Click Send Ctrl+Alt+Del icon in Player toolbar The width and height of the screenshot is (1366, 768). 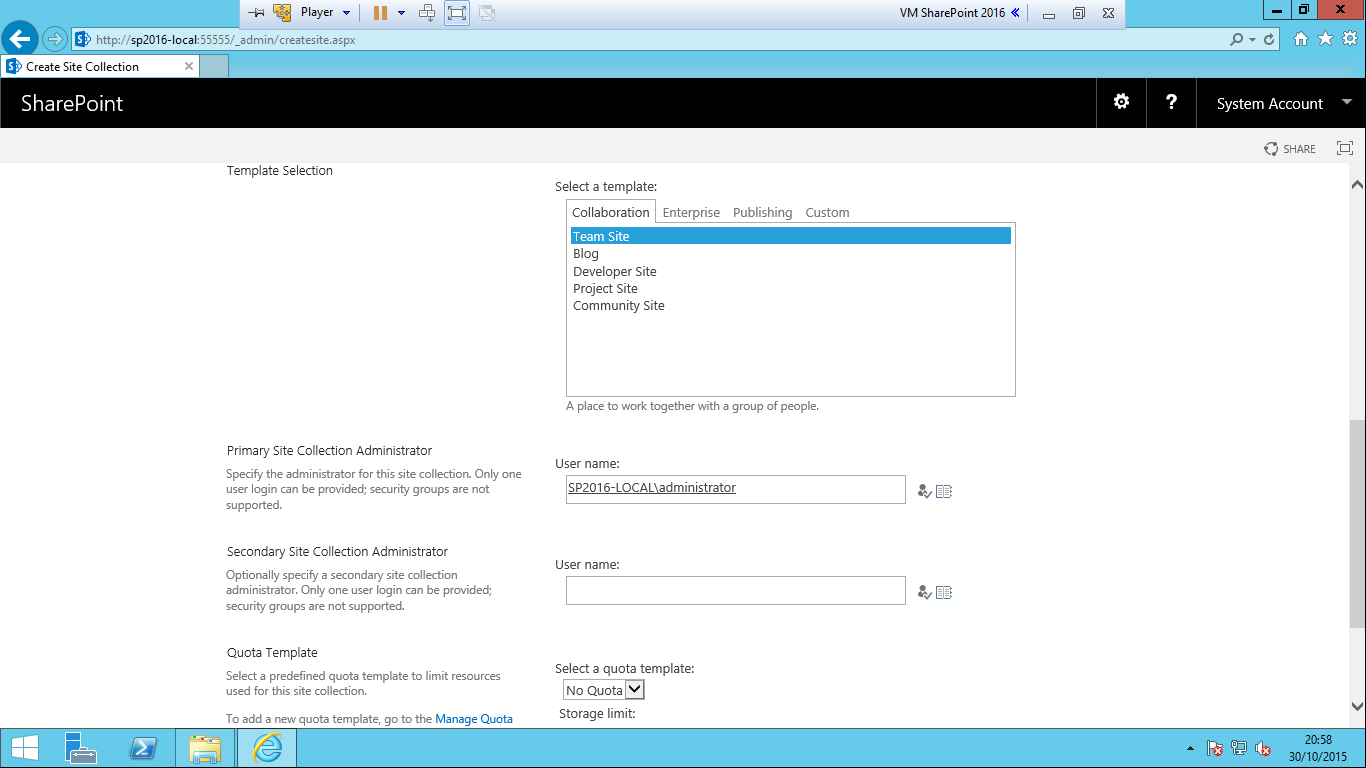pos(427,13)
